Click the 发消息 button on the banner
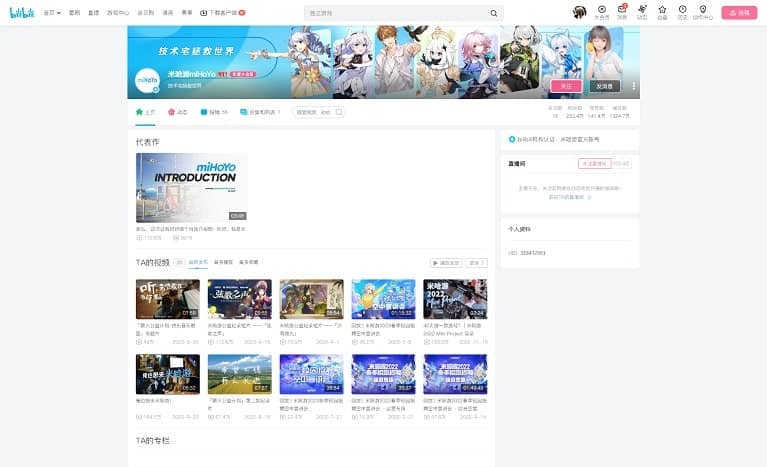This screenshot has width=767, height=467. pos(605,86)
